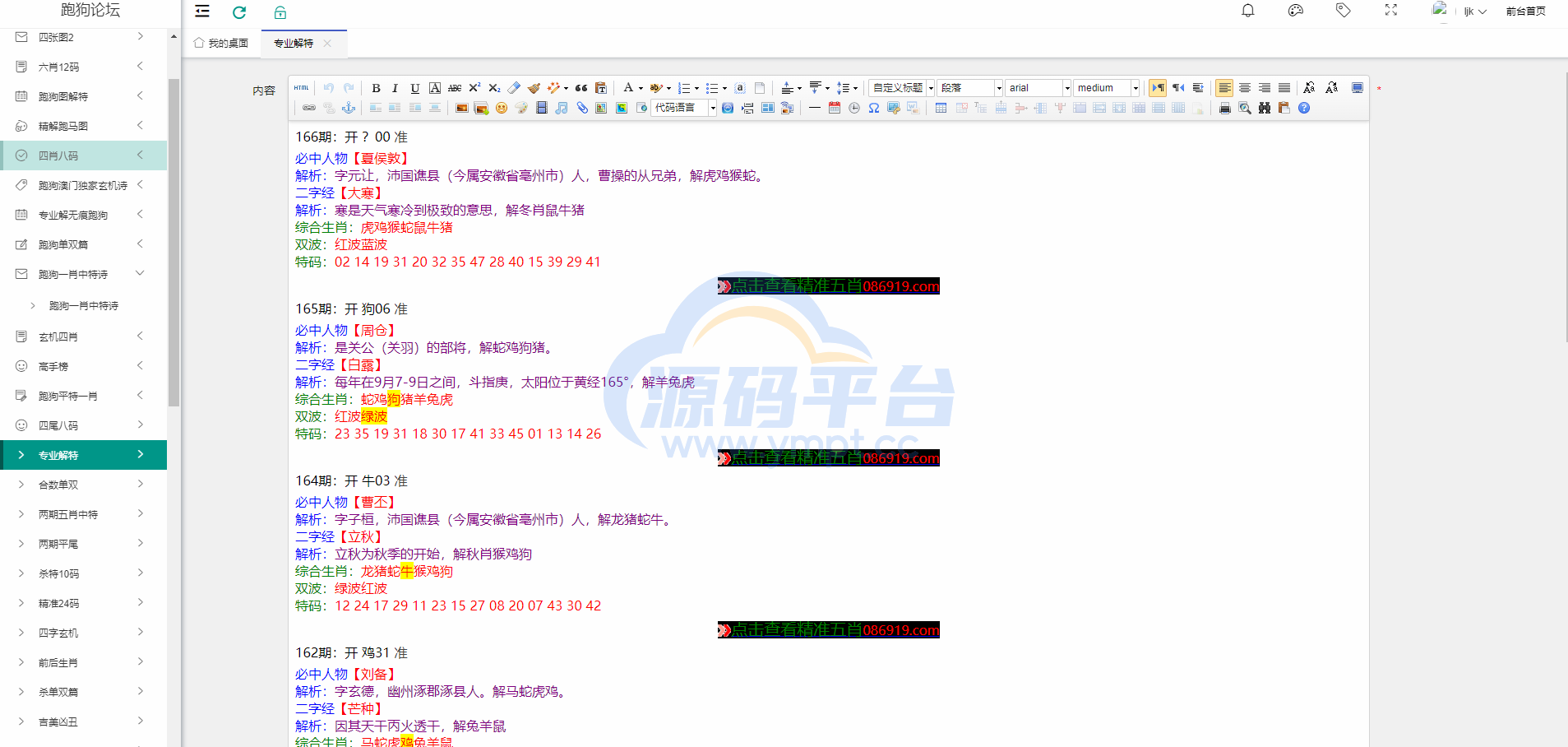Toggle left text alignment

pos(1225,88)
